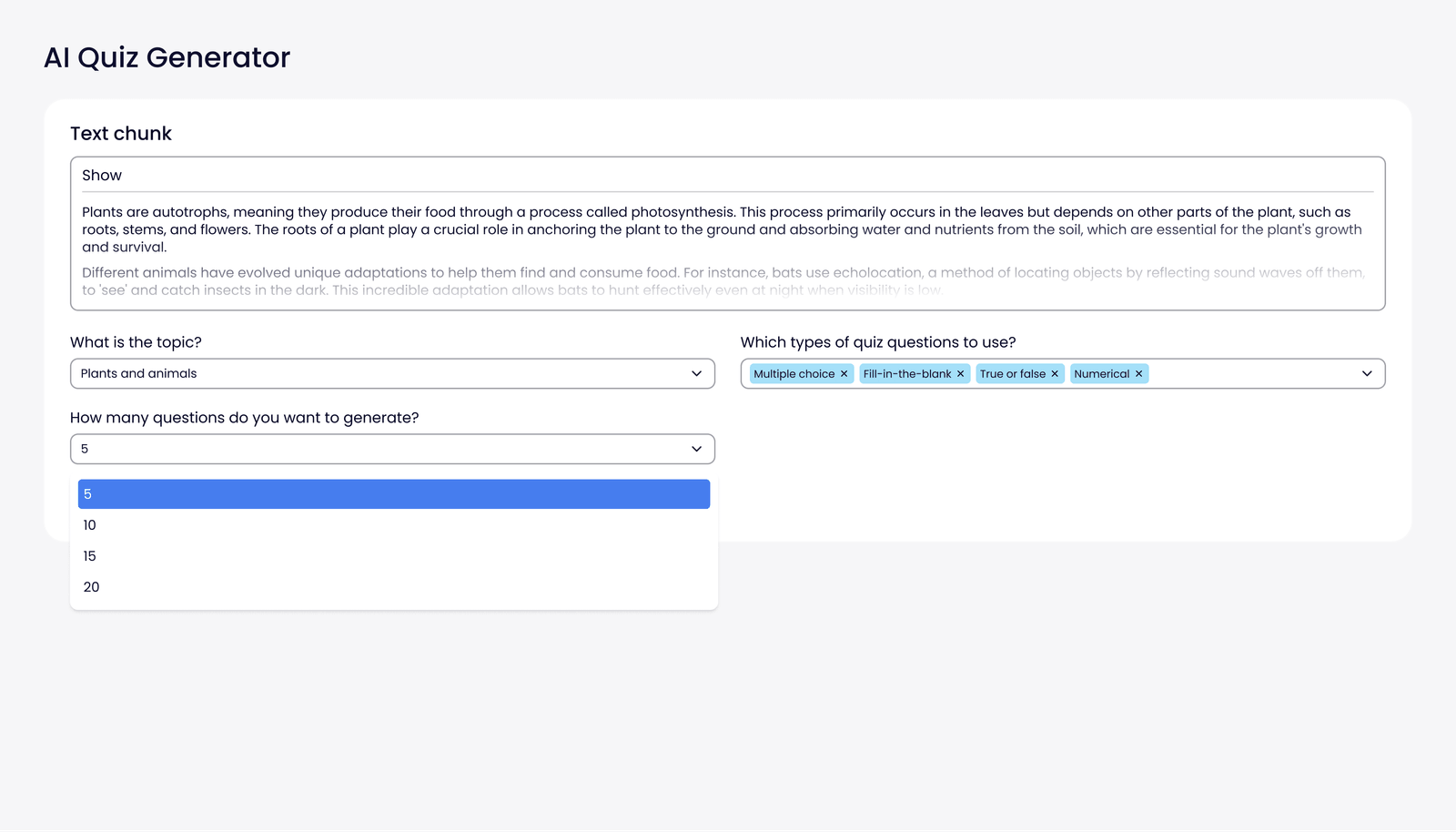Image resolution: width=1456 pixels, height=832 pixels.
Task: Remove the True or false tag
Action: (x=1055, y=374)
